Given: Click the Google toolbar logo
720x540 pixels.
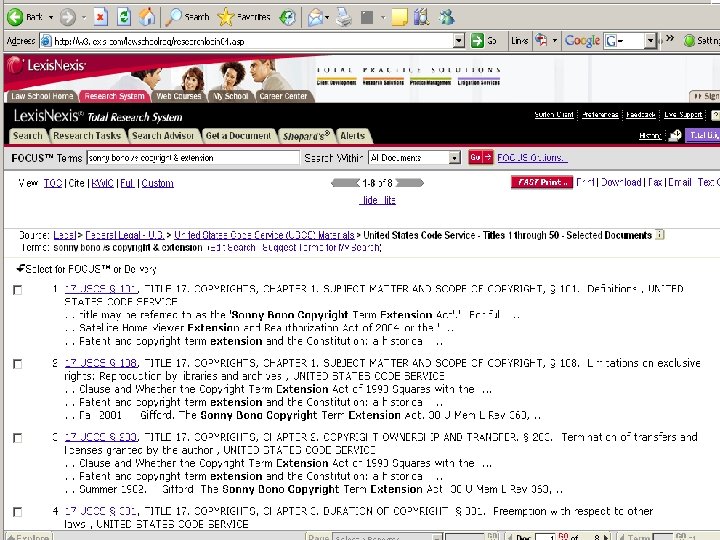Looking at the screenshot, I should point(582,41).
